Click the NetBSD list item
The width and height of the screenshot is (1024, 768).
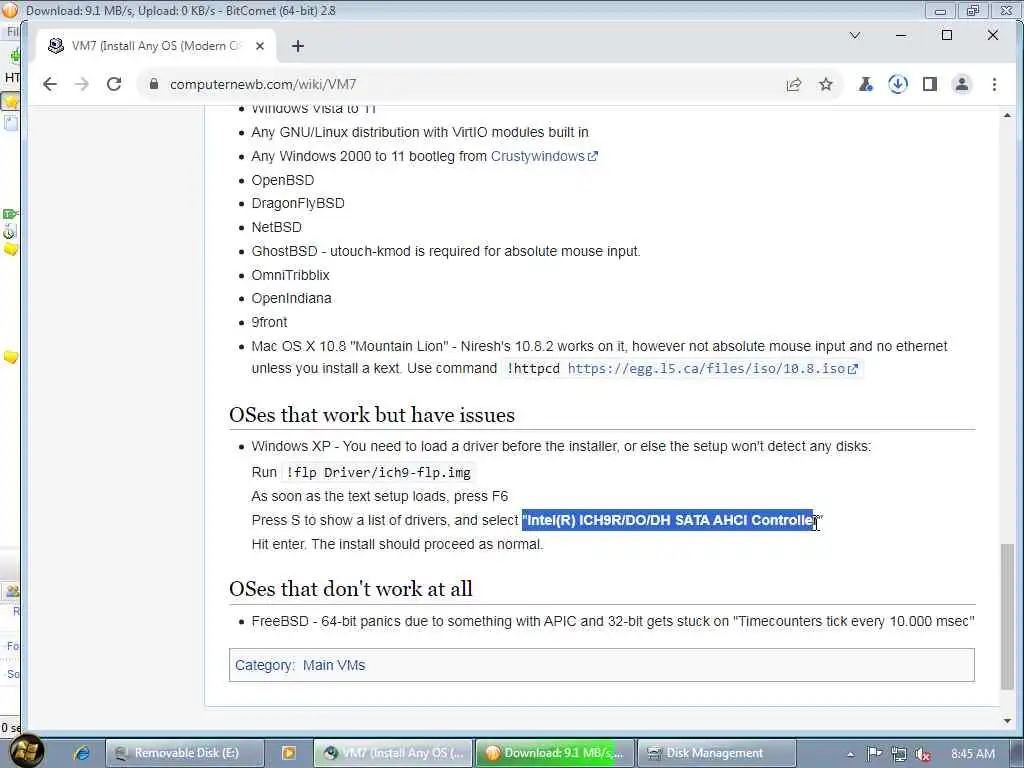pyautogui.click(x=276, y=227)
